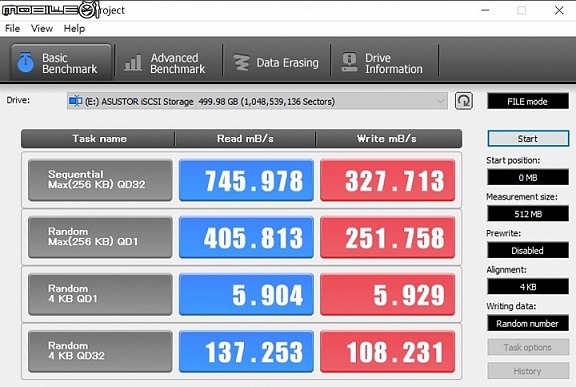Open the Help menu
Viewport: 576px width, 387px height.
pos(74,28)
